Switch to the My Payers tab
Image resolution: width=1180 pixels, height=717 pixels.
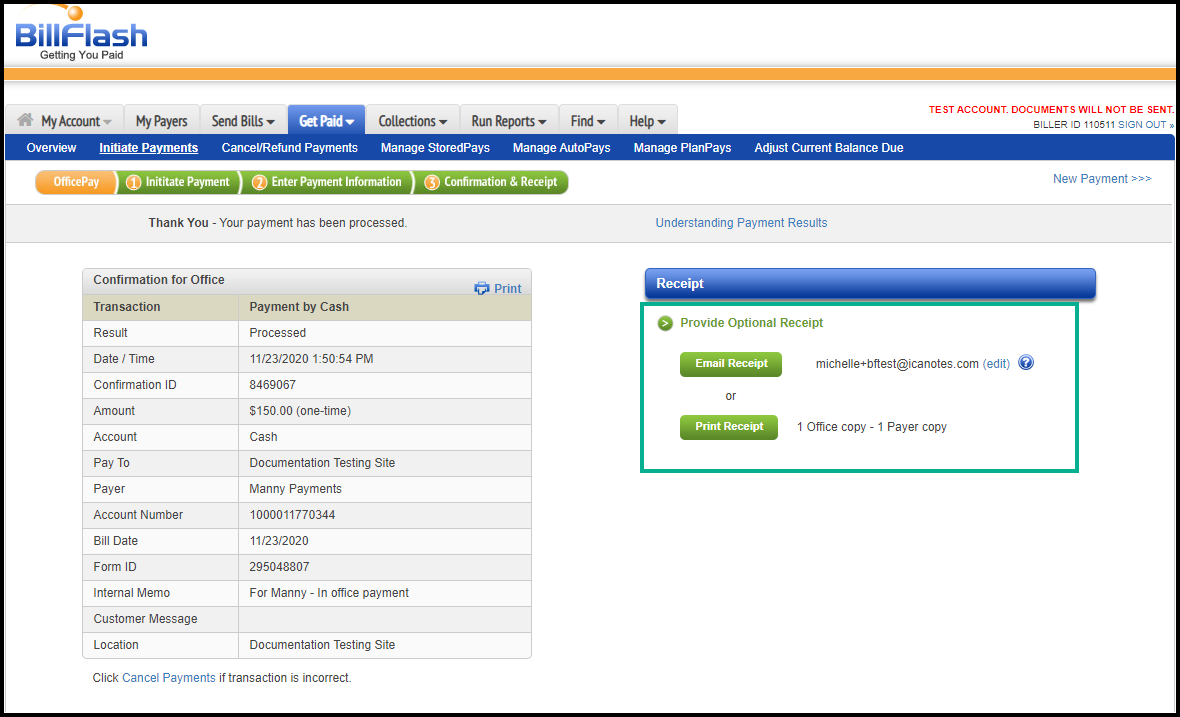point(161,121)
